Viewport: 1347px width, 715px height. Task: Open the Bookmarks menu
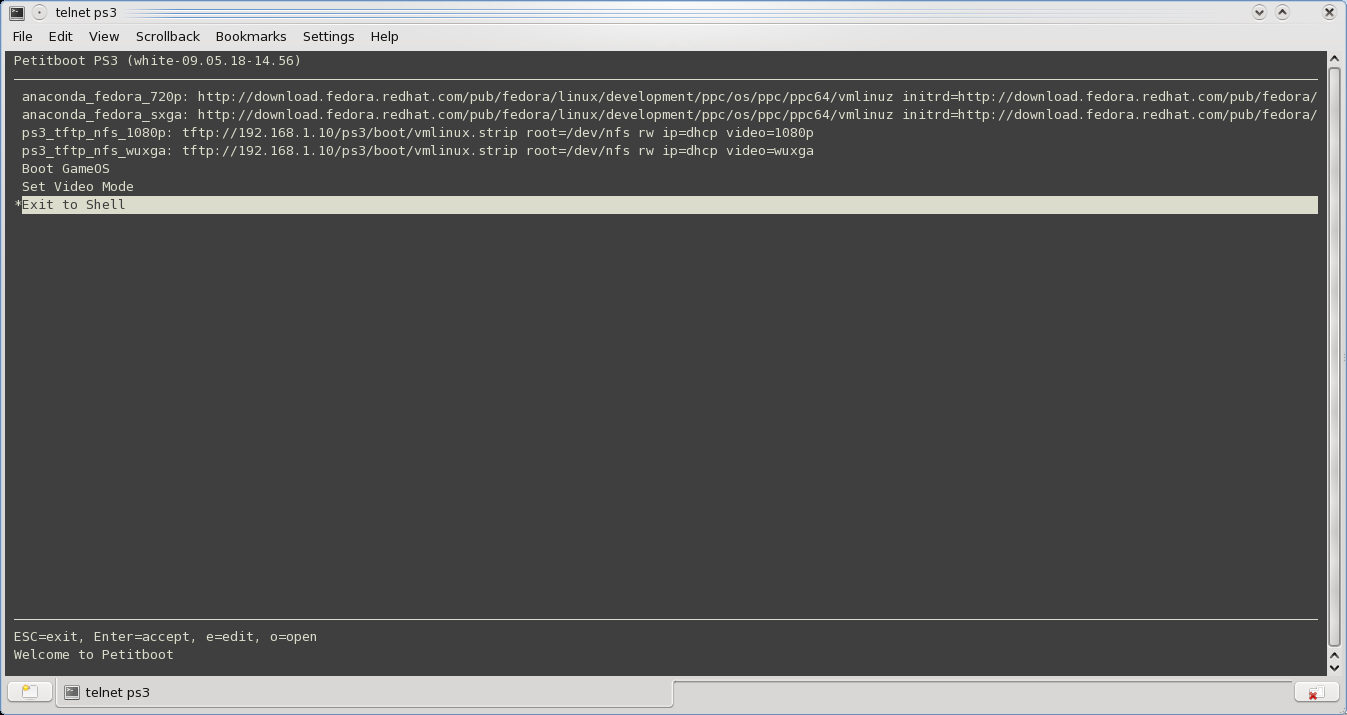[x=251, y=36]
